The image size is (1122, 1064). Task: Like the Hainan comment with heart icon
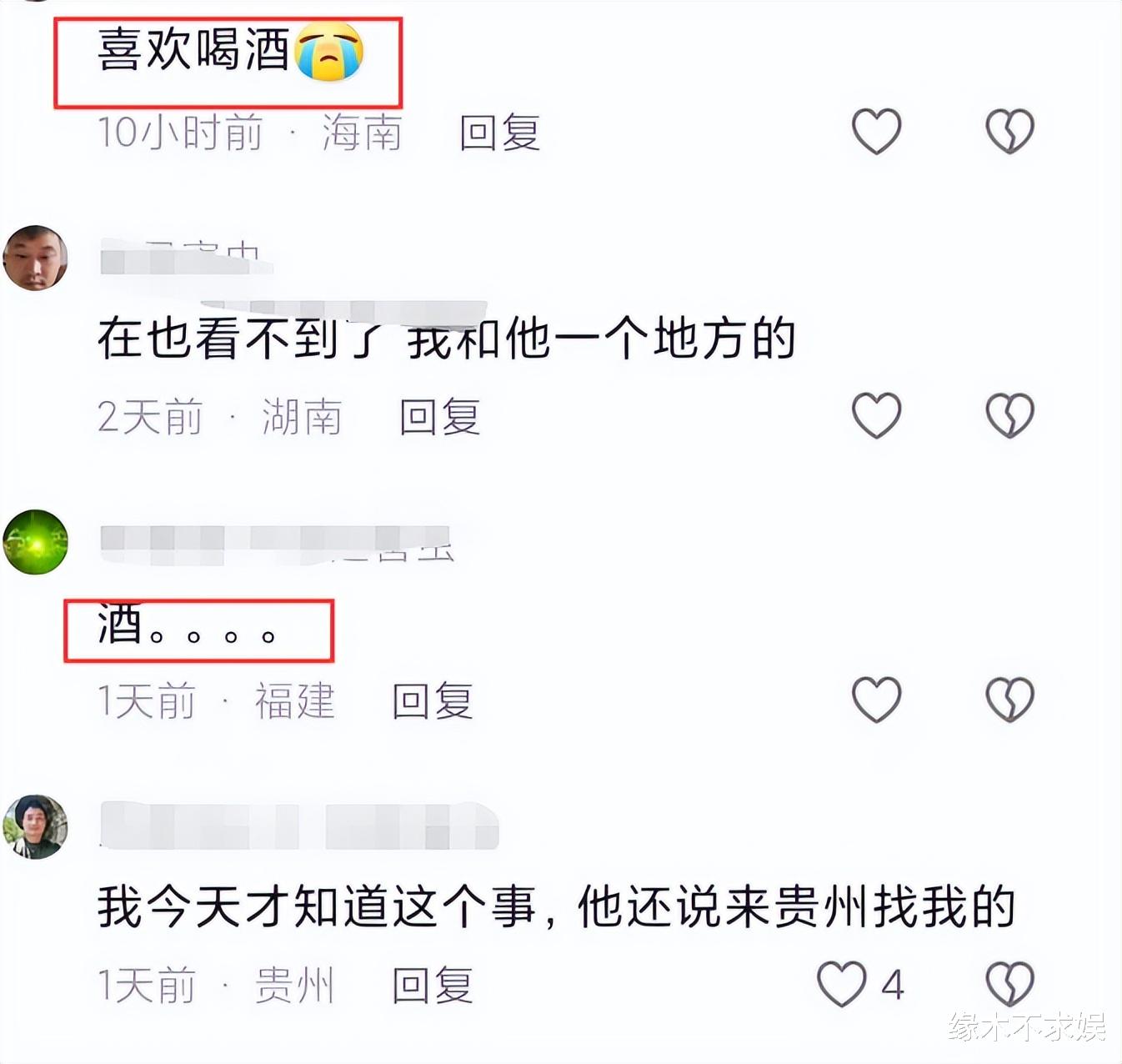pyautogui.click(x=876, y=132)
